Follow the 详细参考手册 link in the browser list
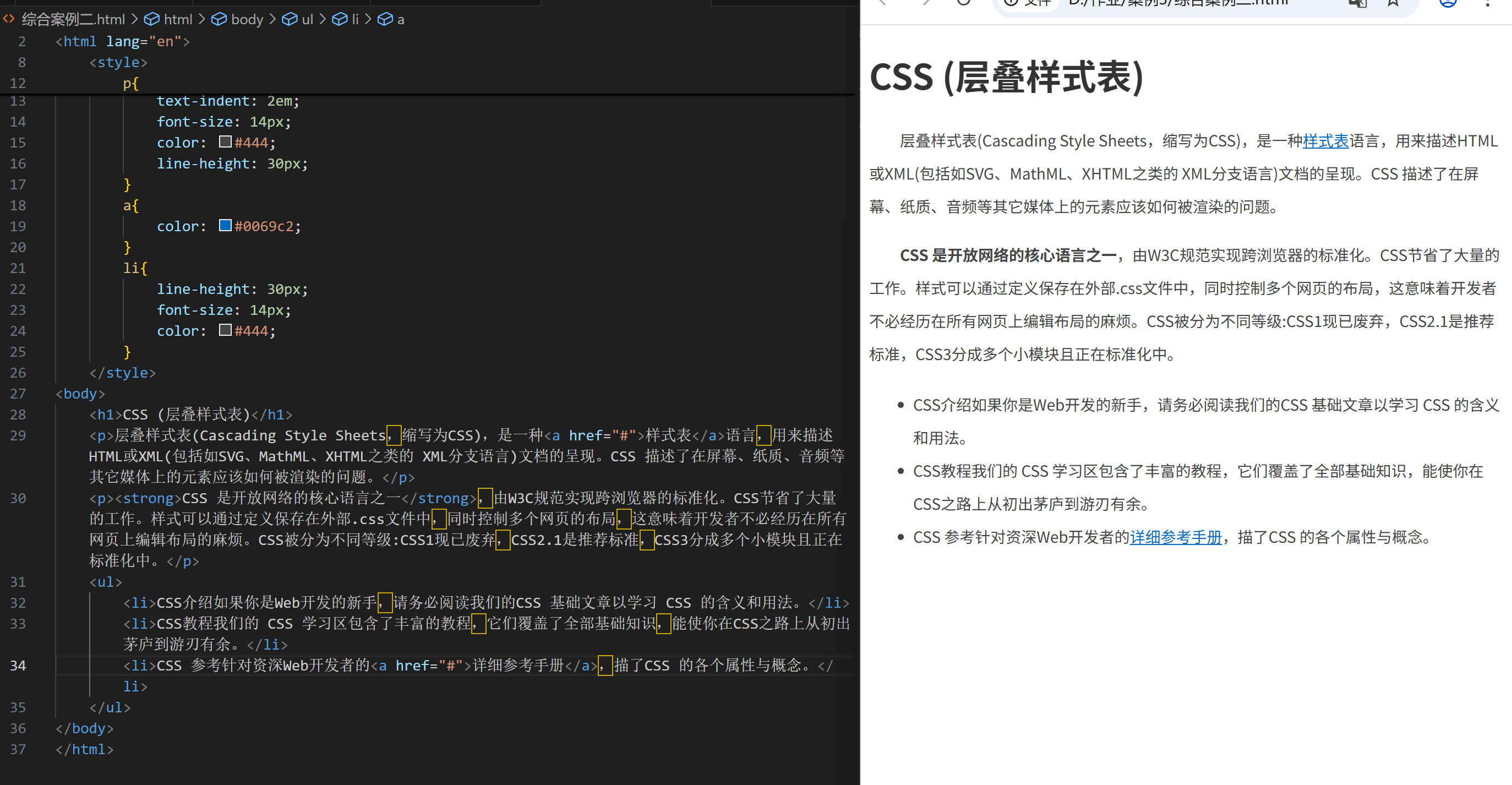Viewport: 1512px width, 785px height. click(x=1176, y=537)
